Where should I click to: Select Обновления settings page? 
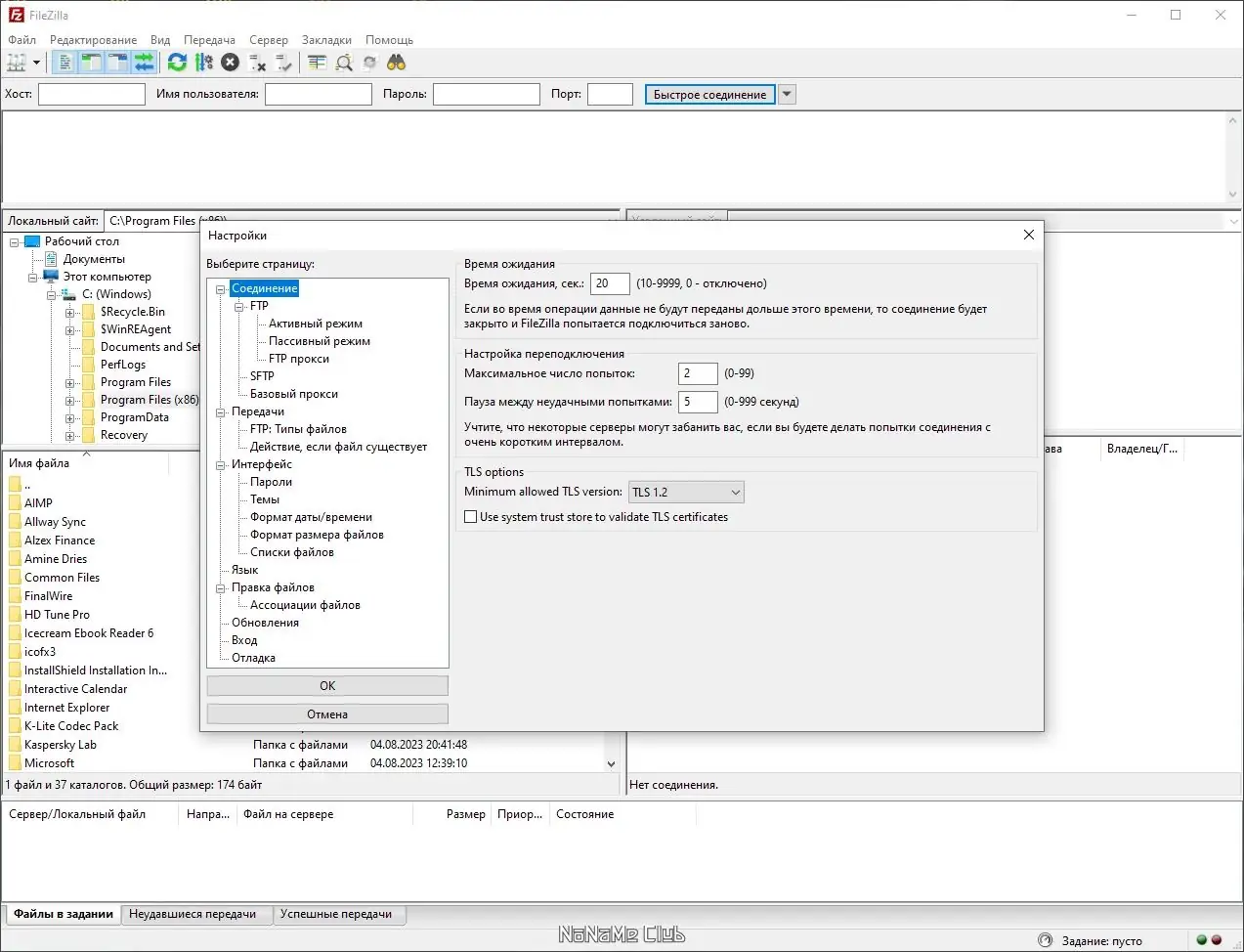click(265, 623)
